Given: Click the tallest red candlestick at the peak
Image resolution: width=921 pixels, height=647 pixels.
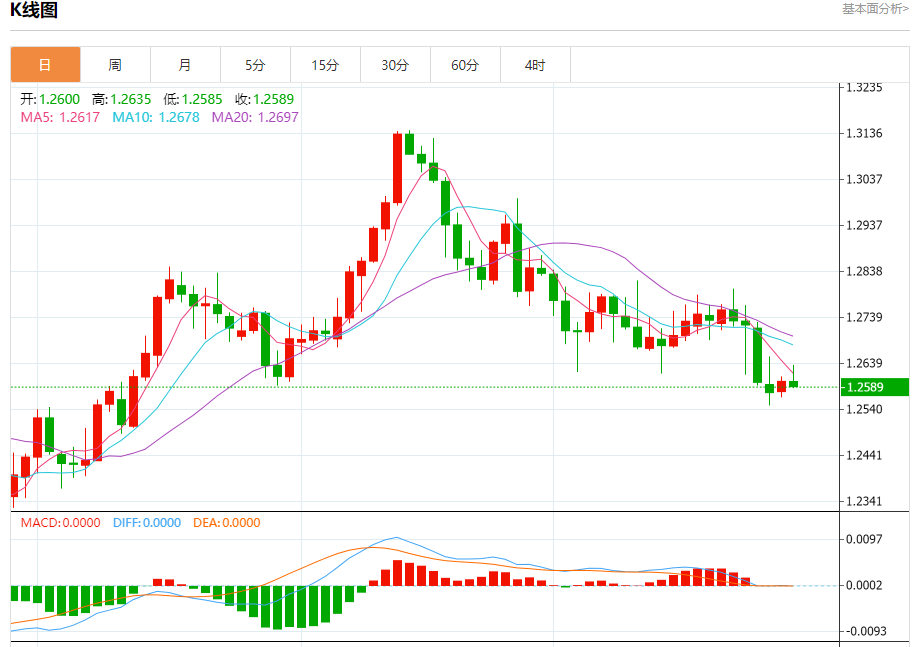Looking at the screenshot, I should click(398, 169).
